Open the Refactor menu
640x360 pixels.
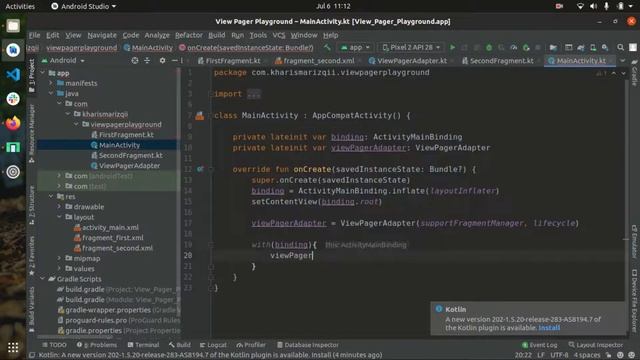[189, 35]
